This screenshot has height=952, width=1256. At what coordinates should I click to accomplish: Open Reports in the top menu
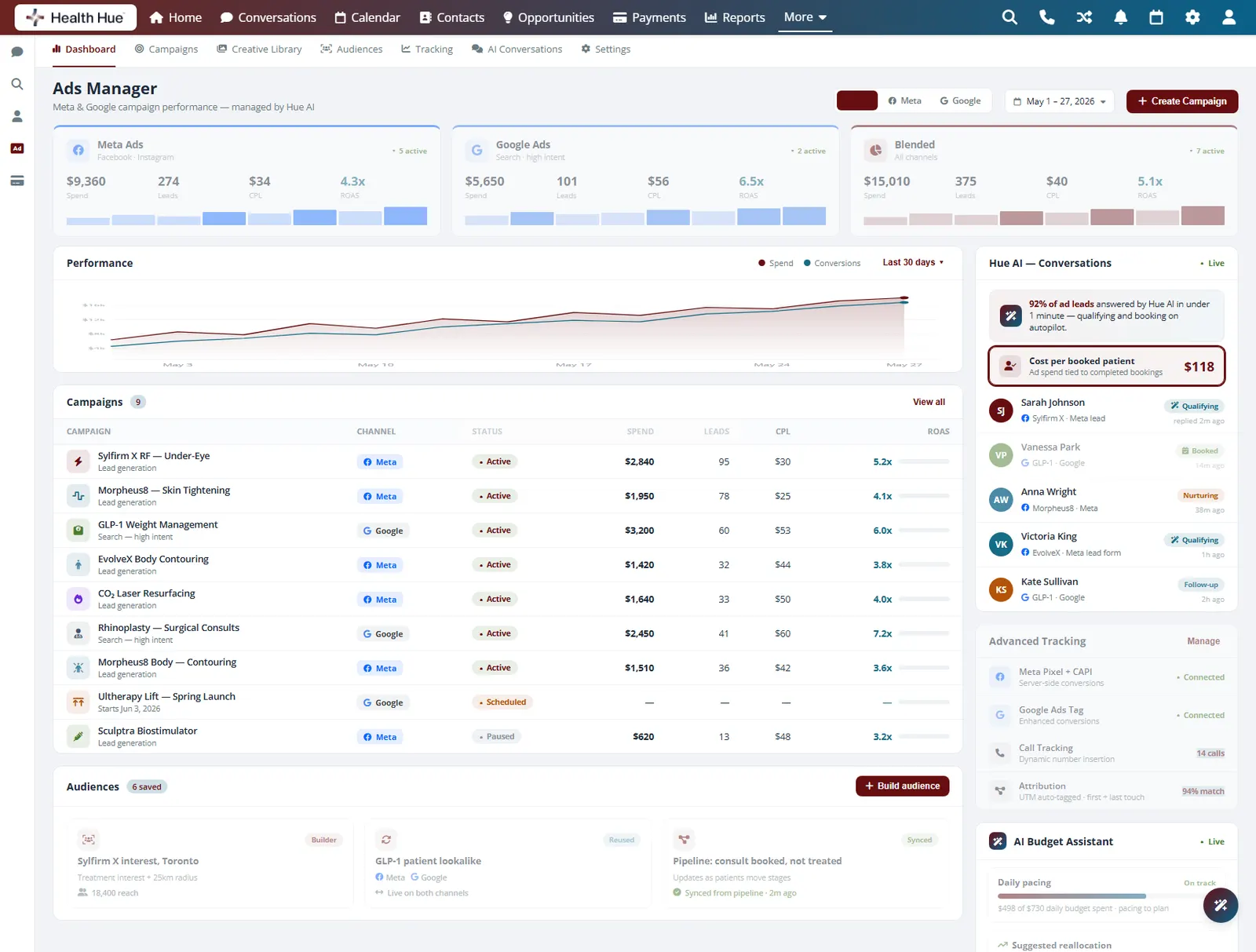coord(735,17)
